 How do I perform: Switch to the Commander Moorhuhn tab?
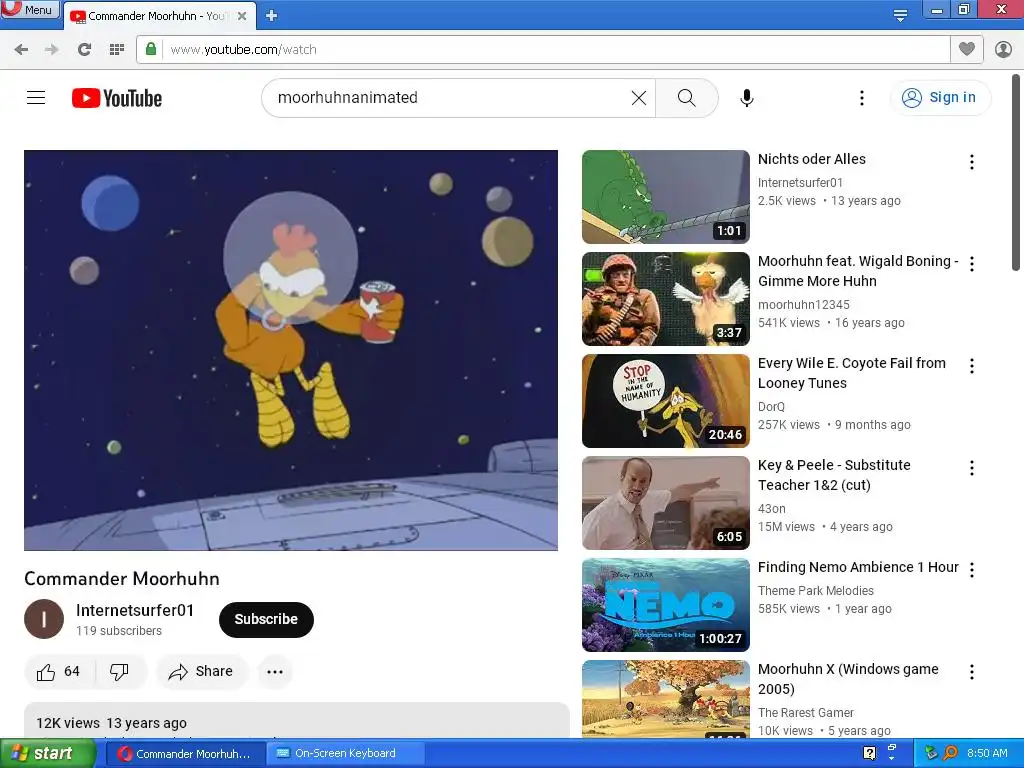tap(157, 16)
